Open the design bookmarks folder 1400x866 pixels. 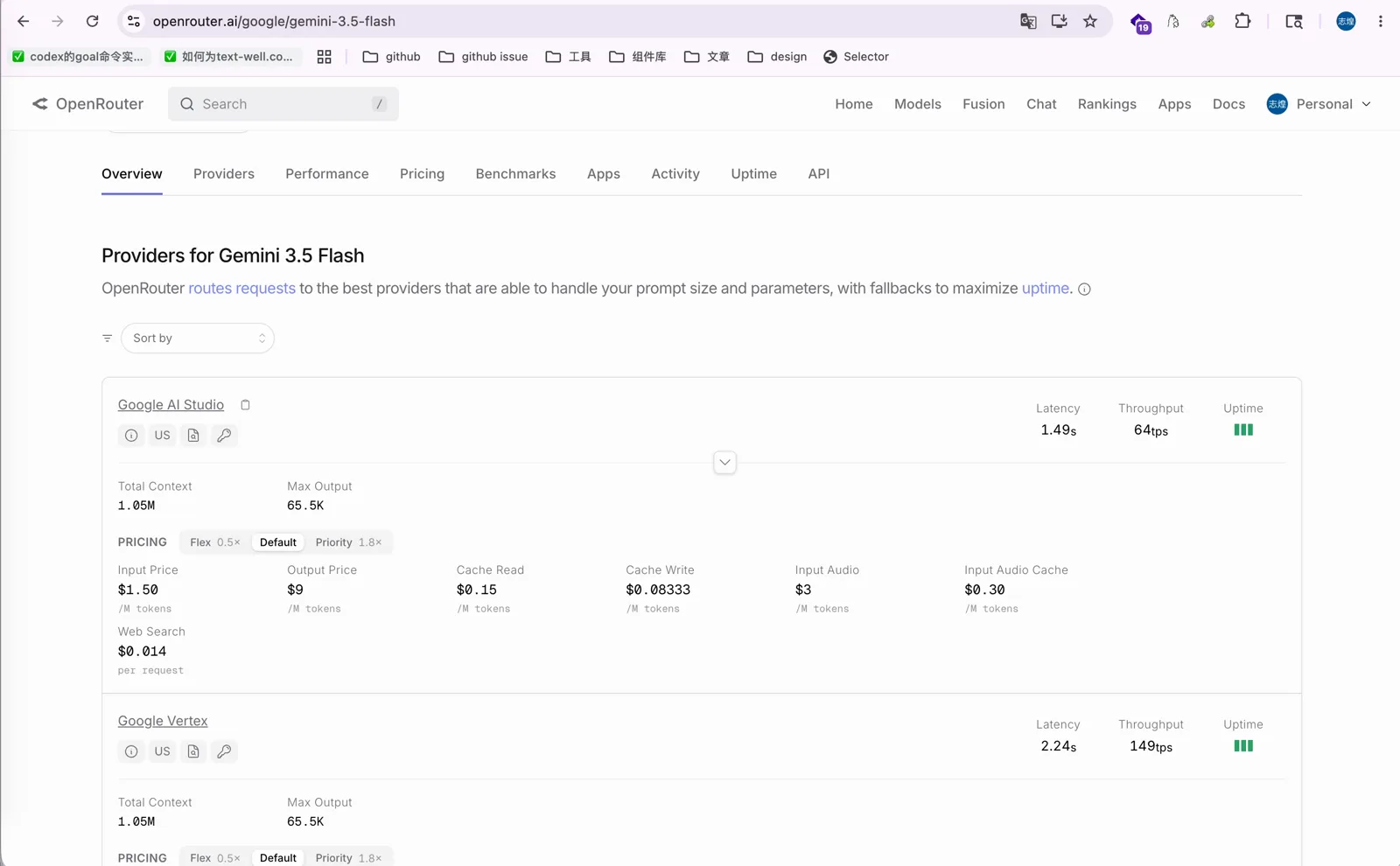pyautogui.click(x=777, y=57)
